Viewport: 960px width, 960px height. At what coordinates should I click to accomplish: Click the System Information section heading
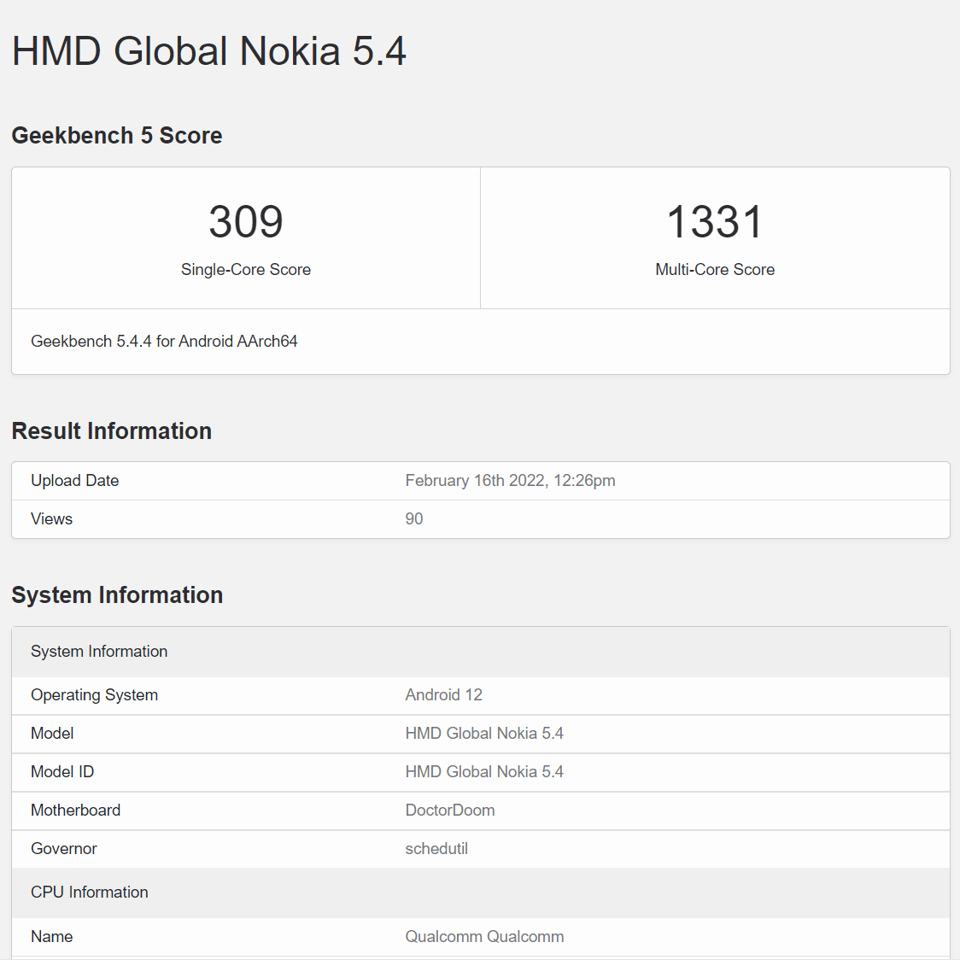click(117, 594)
